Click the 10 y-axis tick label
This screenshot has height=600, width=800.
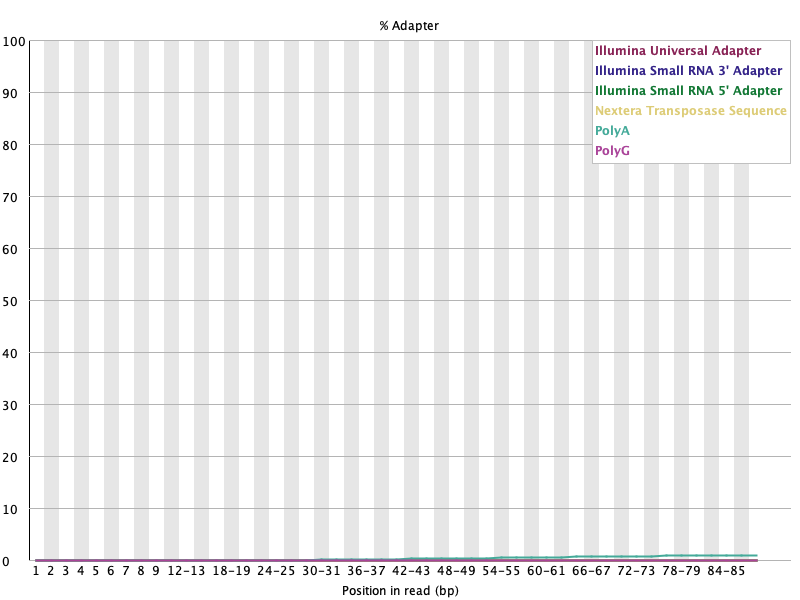[10, 509]
